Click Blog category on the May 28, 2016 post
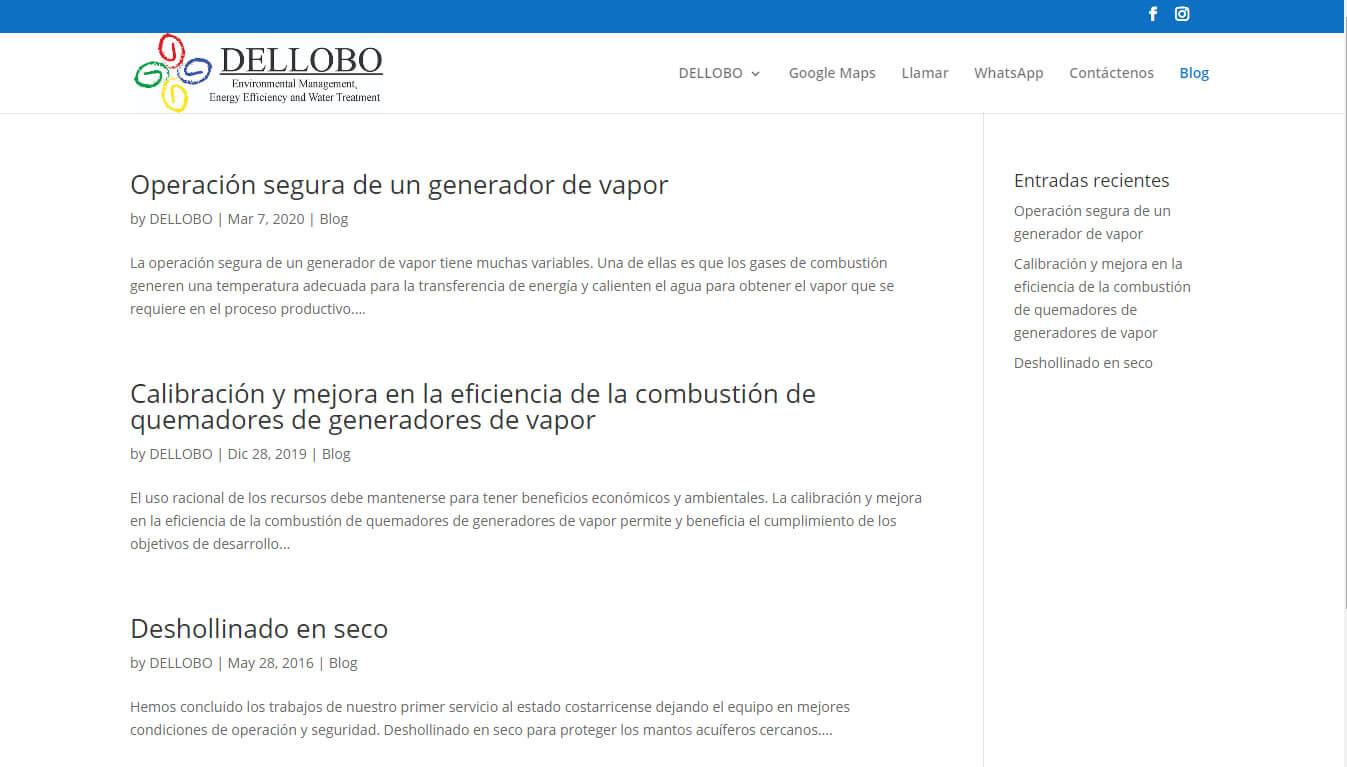The width and height of the screenshot is (1347, 767). [343, 663]
